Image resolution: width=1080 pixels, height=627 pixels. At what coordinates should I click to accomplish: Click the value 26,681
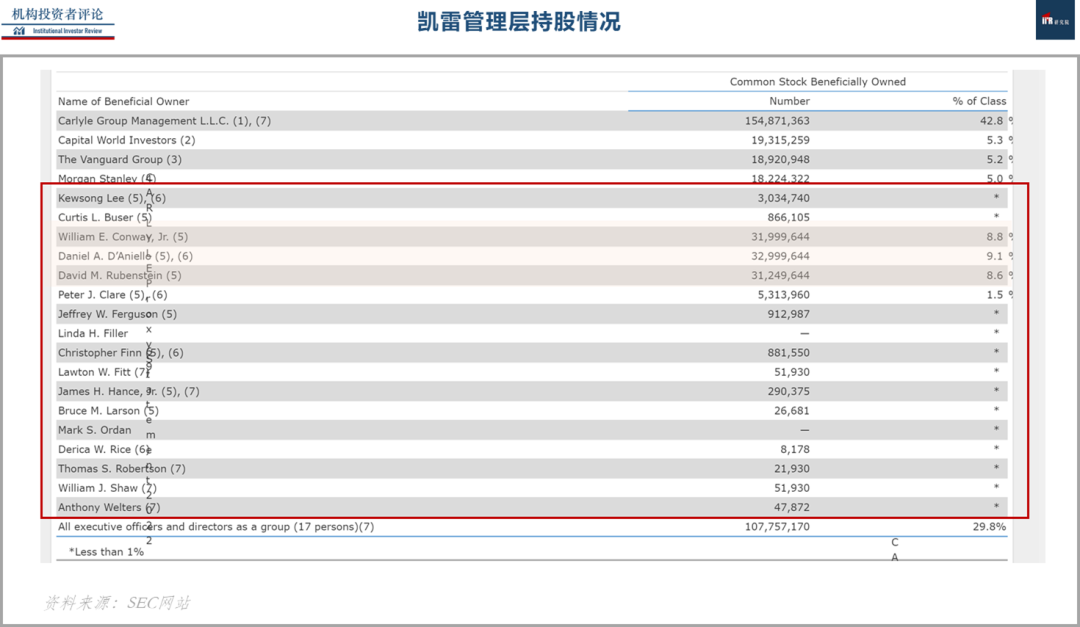(x=792, y=410)
